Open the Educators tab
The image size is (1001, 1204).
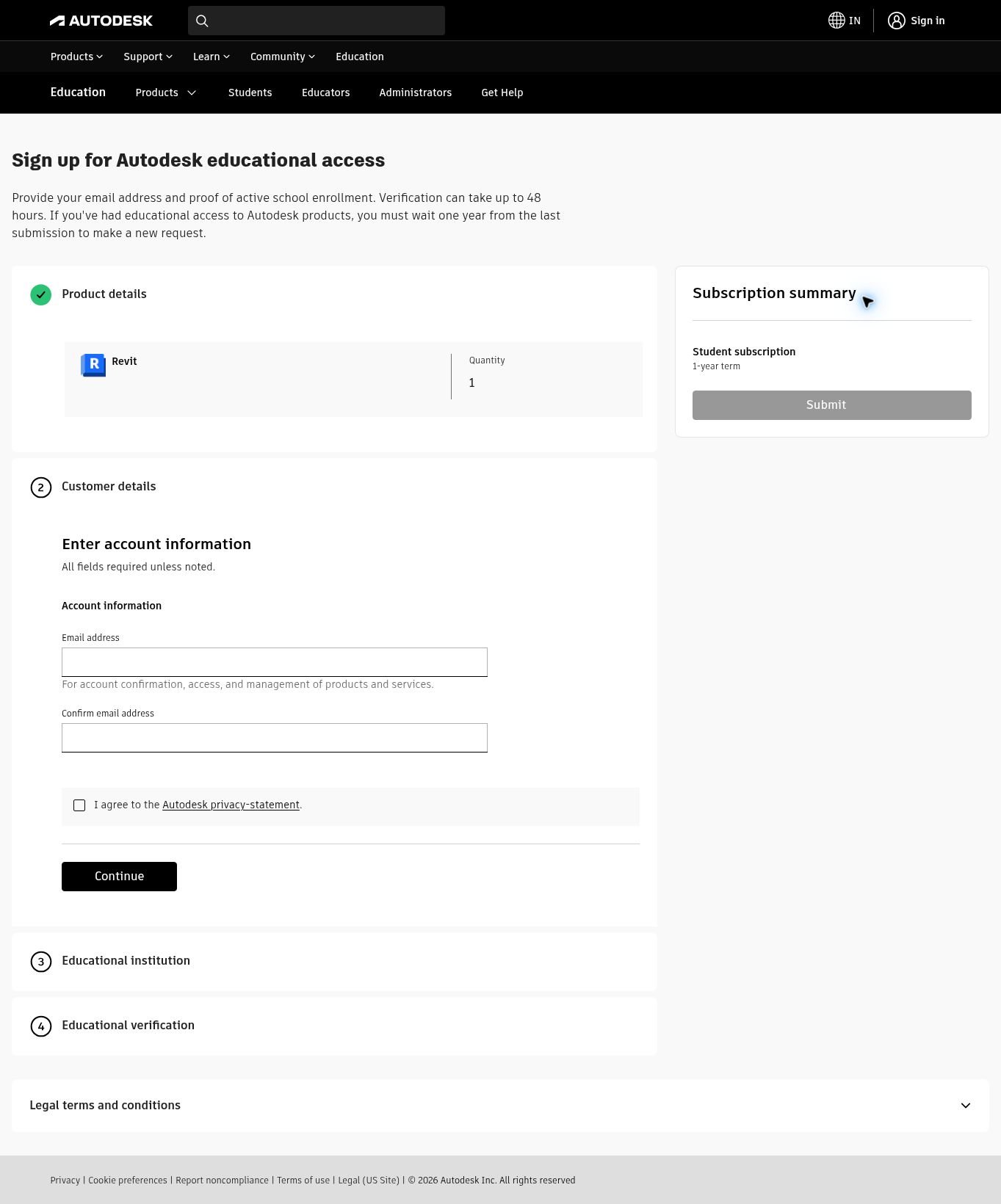325,93
